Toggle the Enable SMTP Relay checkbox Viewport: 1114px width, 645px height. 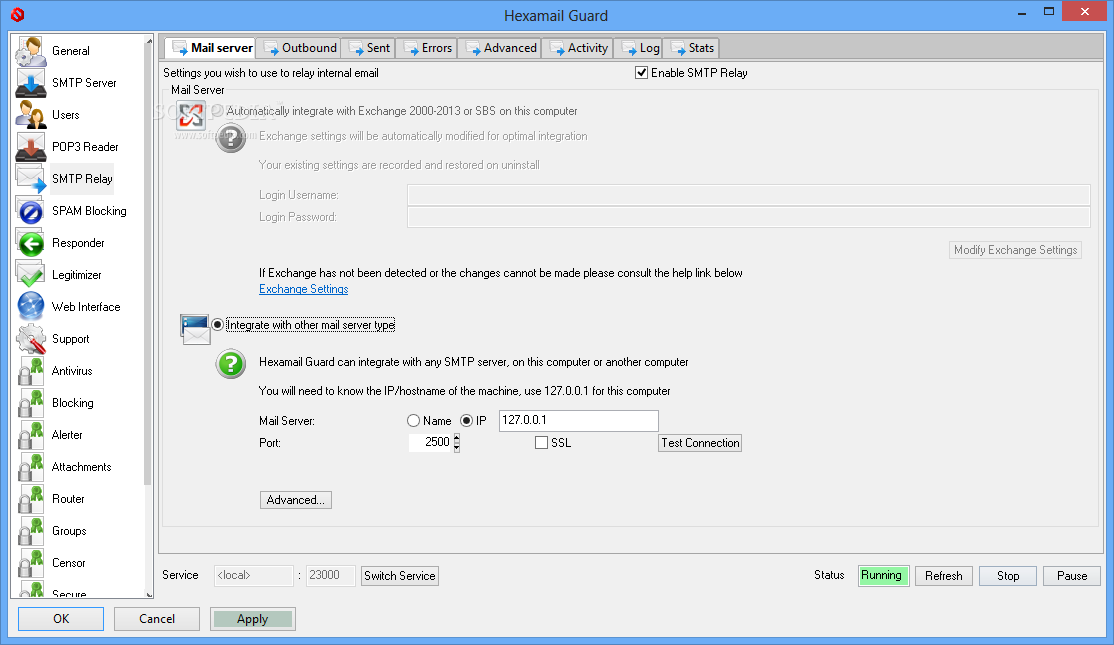pos(642,72)
